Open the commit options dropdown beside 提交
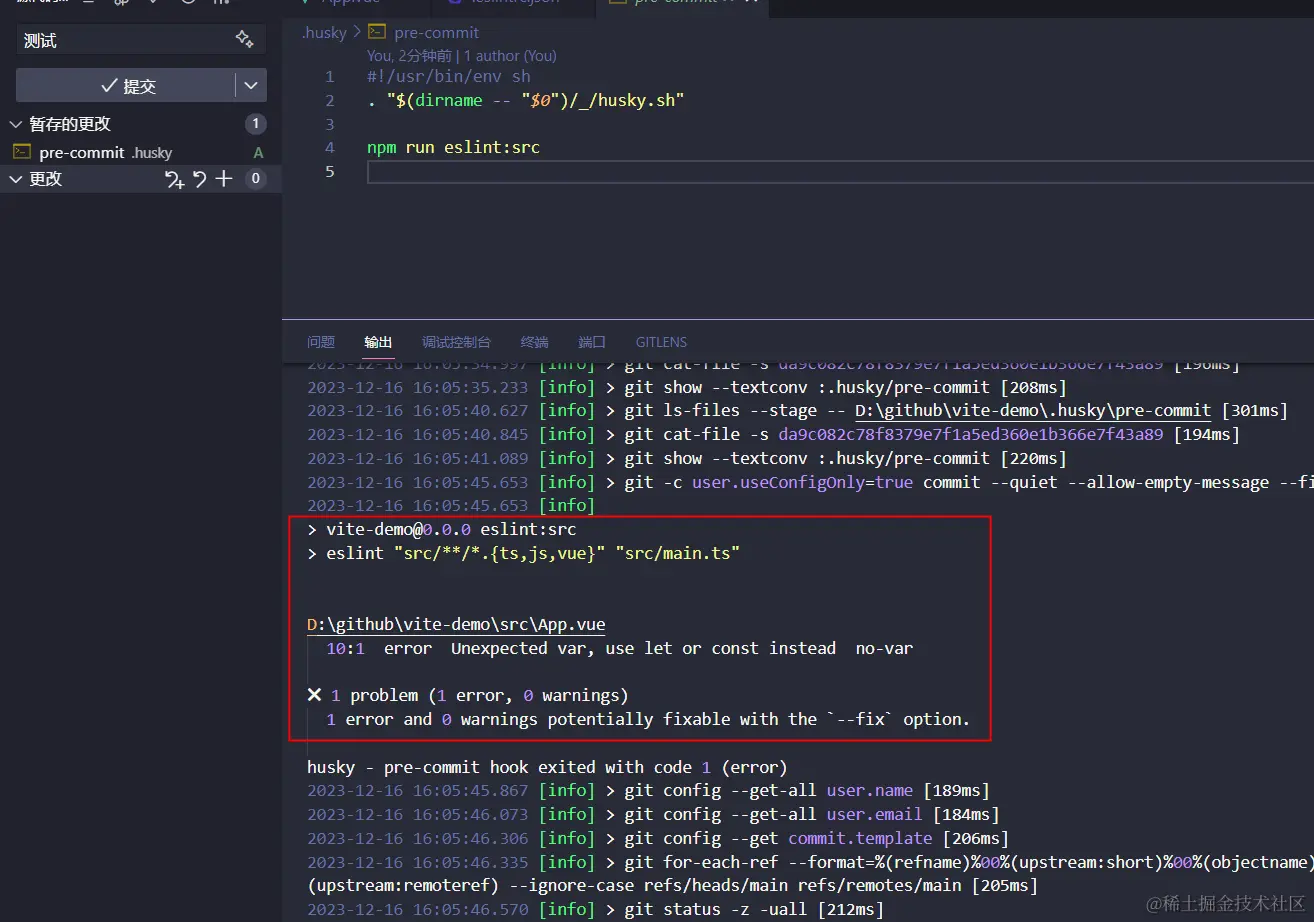 [251, 86]
